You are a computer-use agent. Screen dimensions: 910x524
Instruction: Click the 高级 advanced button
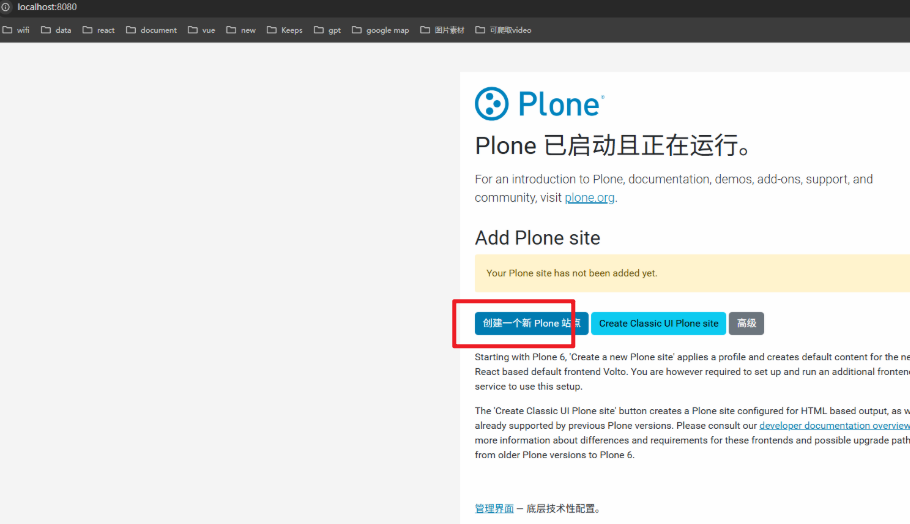pos(746,323)
